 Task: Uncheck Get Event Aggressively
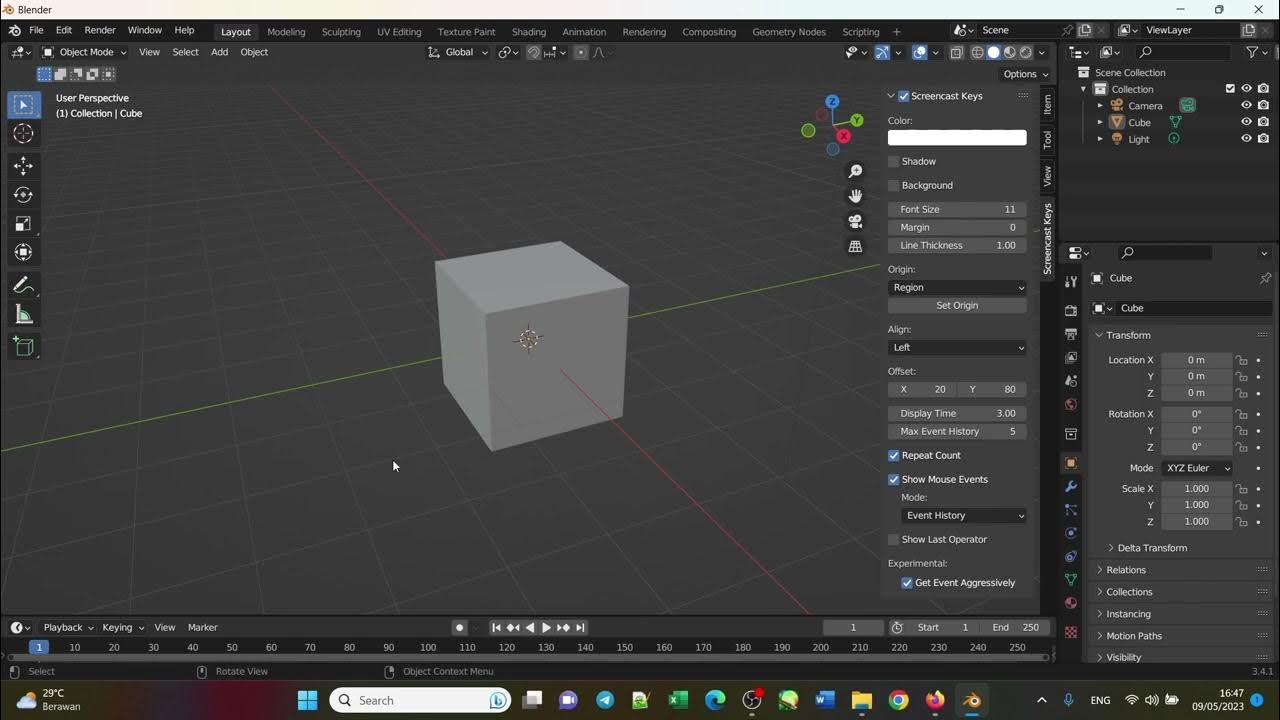pyautogui.click(x=907, y=583)
